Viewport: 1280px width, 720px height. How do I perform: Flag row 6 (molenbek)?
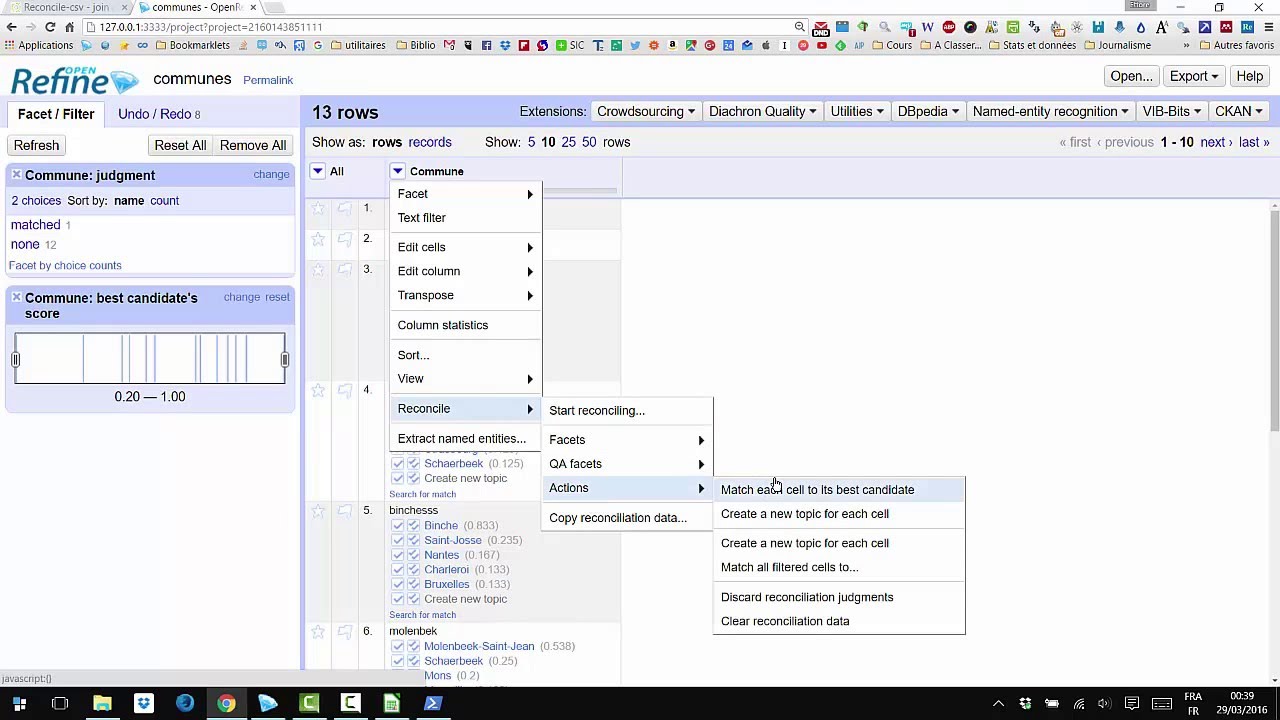(344, 632)
